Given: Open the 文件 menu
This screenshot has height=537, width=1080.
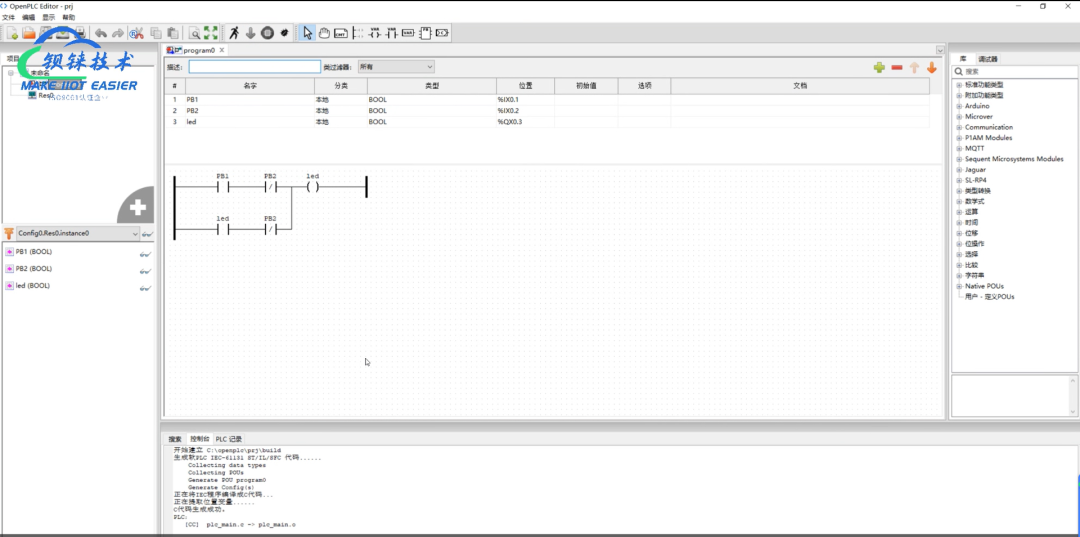Looking at the screenshot, I should [x=8, y=17].
